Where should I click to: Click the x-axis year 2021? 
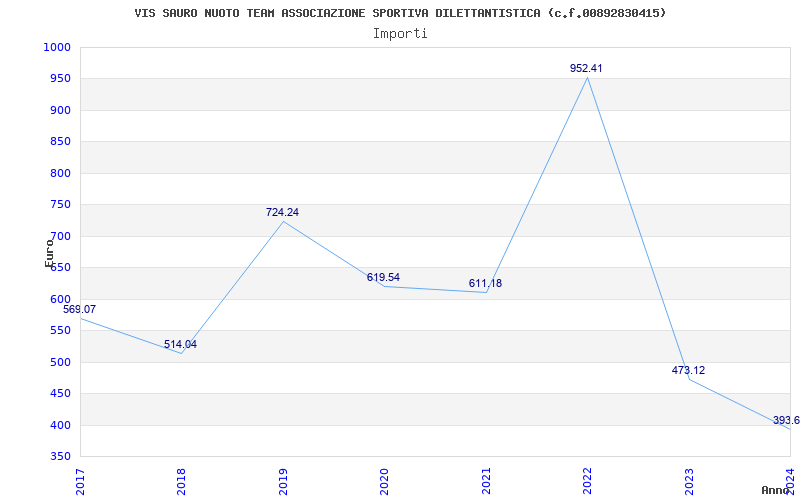[486, 481]
